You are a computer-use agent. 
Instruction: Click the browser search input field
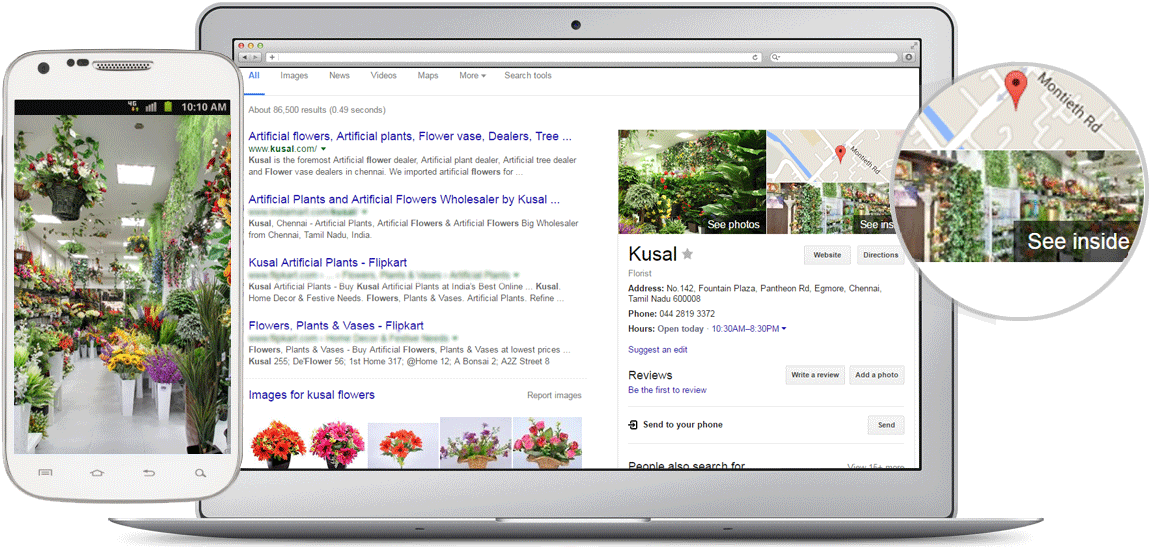tap(835, 57)
